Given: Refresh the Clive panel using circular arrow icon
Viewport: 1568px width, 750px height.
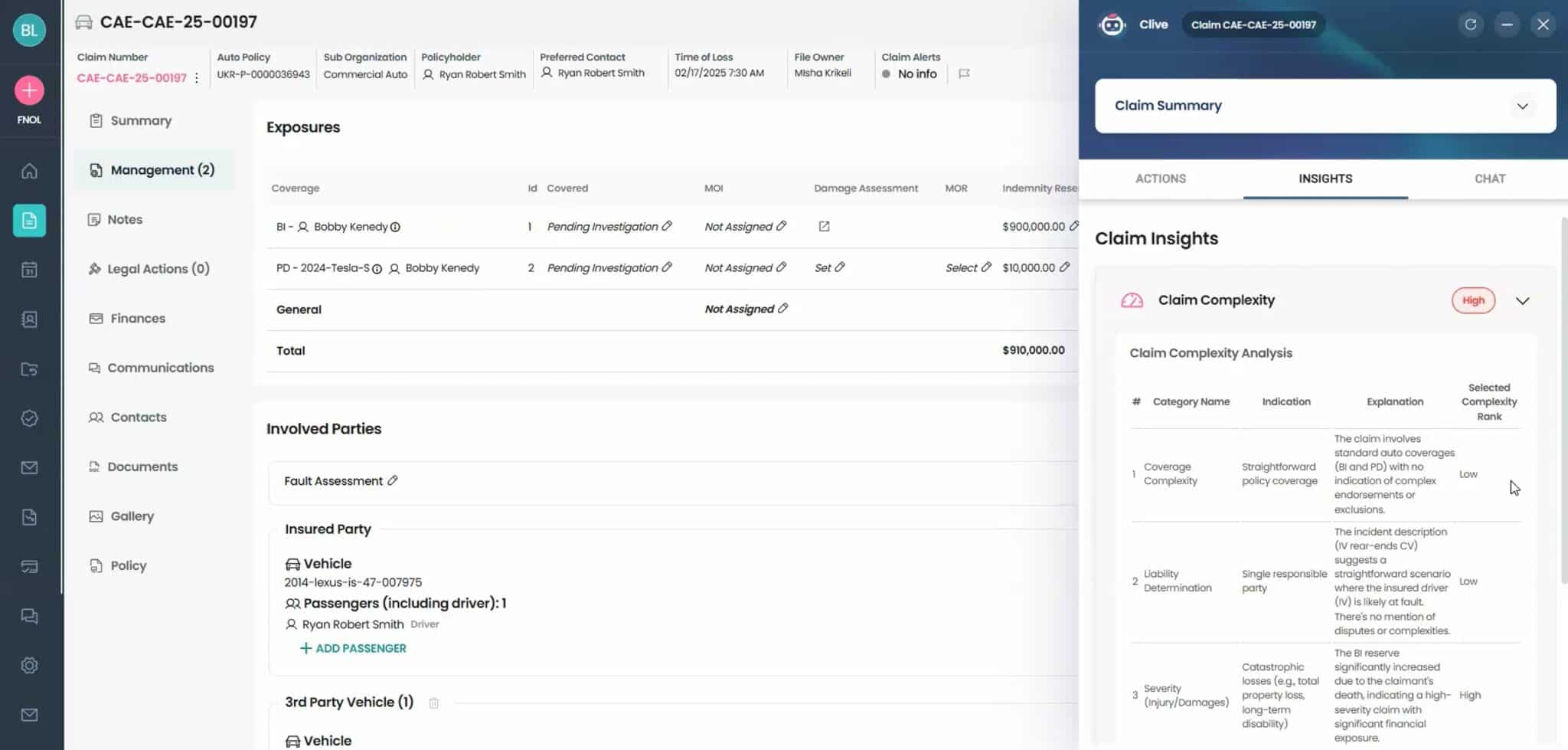Looking at the screenshot, I should [x=1471, y=24].
